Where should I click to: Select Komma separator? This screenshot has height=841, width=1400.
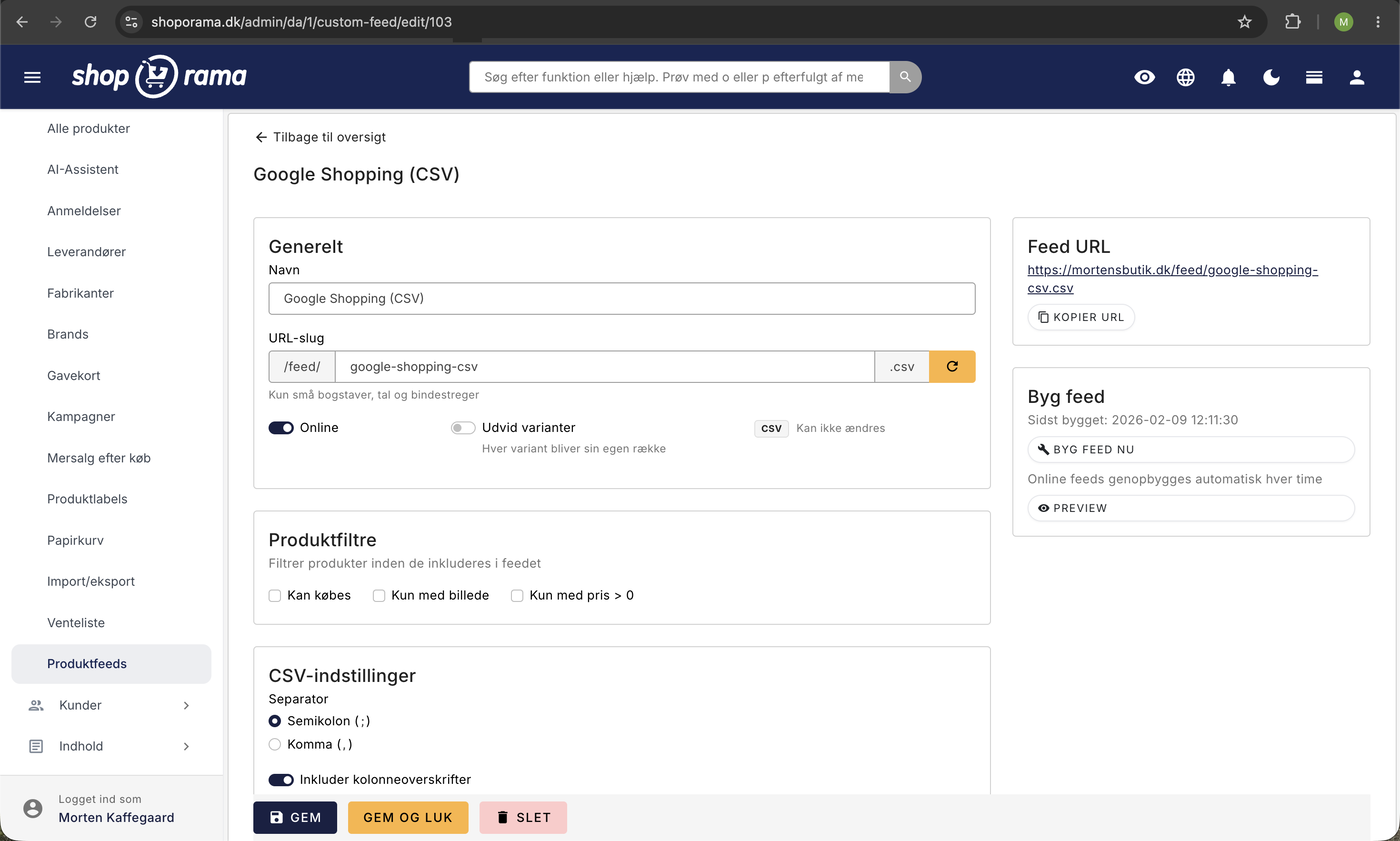tap(275, 745)
